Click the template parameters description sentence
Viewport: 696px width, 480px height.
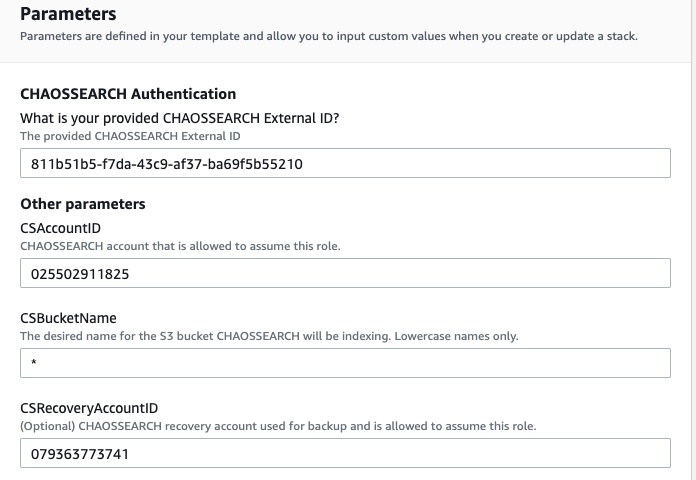(x=329, y=36)
